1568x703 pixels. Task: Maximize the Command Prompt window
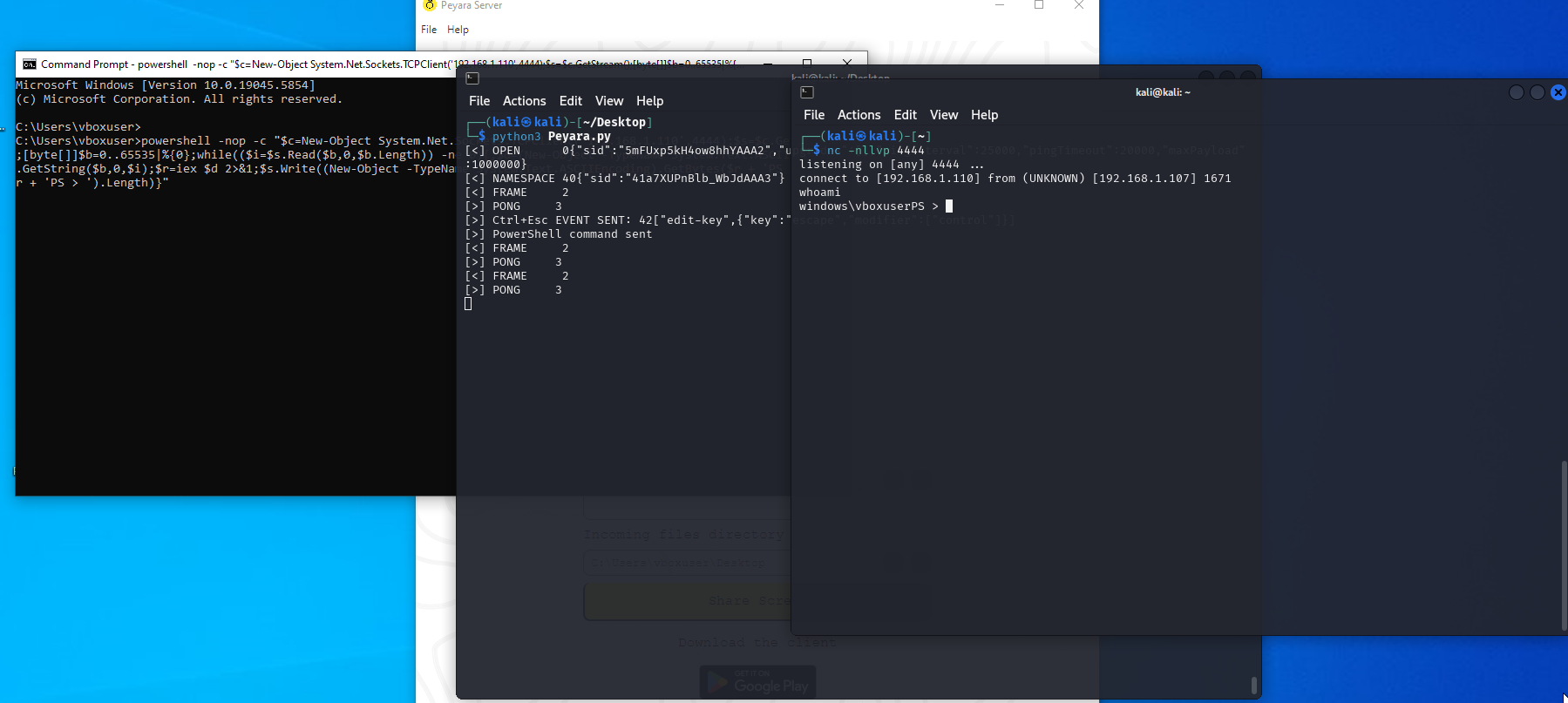click(807, 64)
